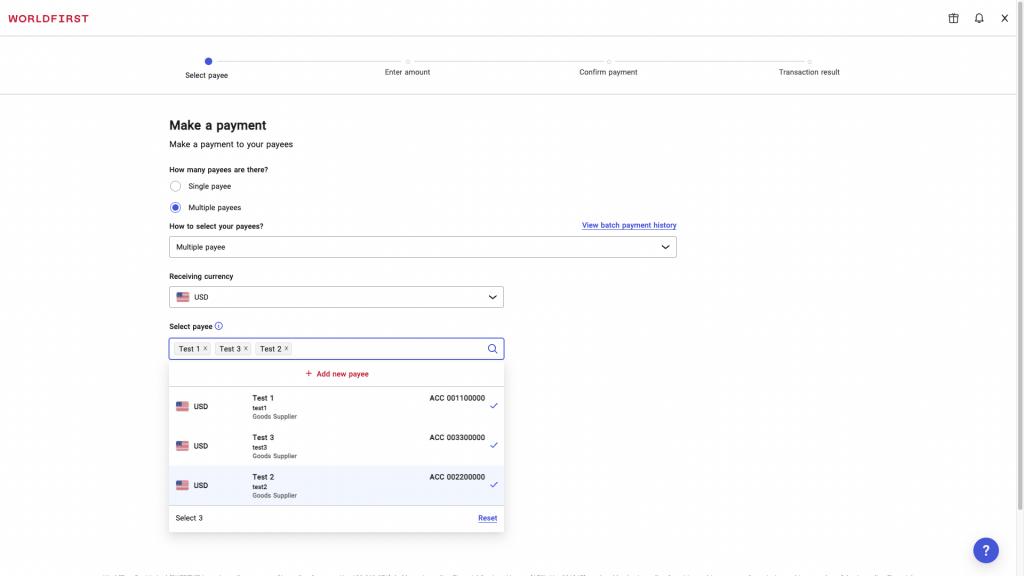Choose the Test 2 payee row
1024x576 pixels.
(x=336, y=485)
